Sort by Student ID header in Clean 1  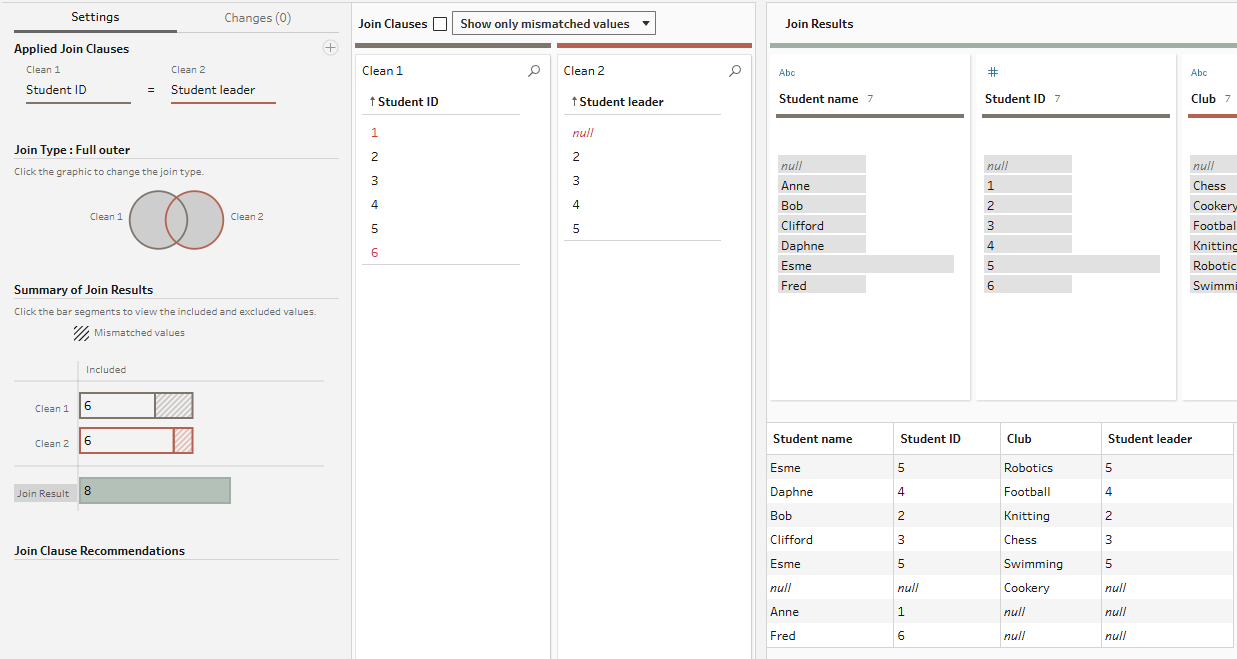click(x=407, y=102)
